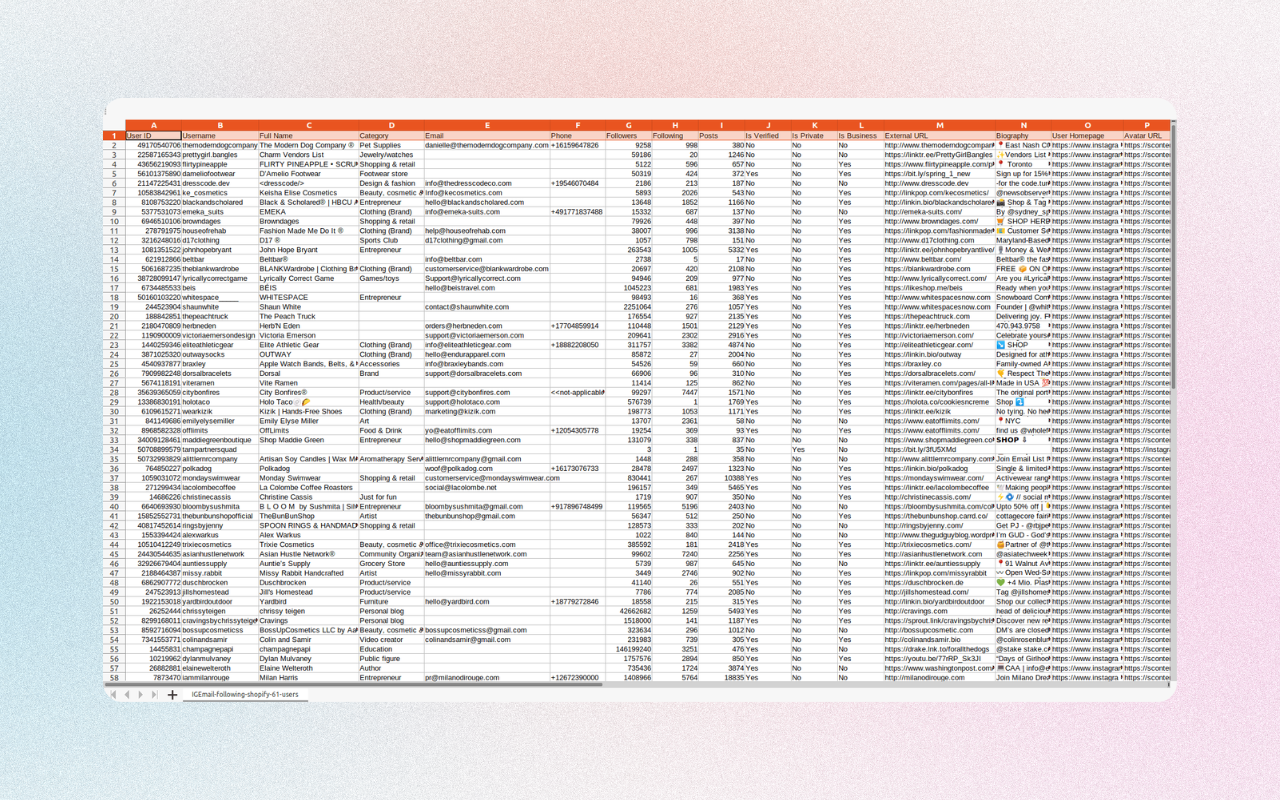Open the link http://milanodirouge.com

tap(939, 678)
